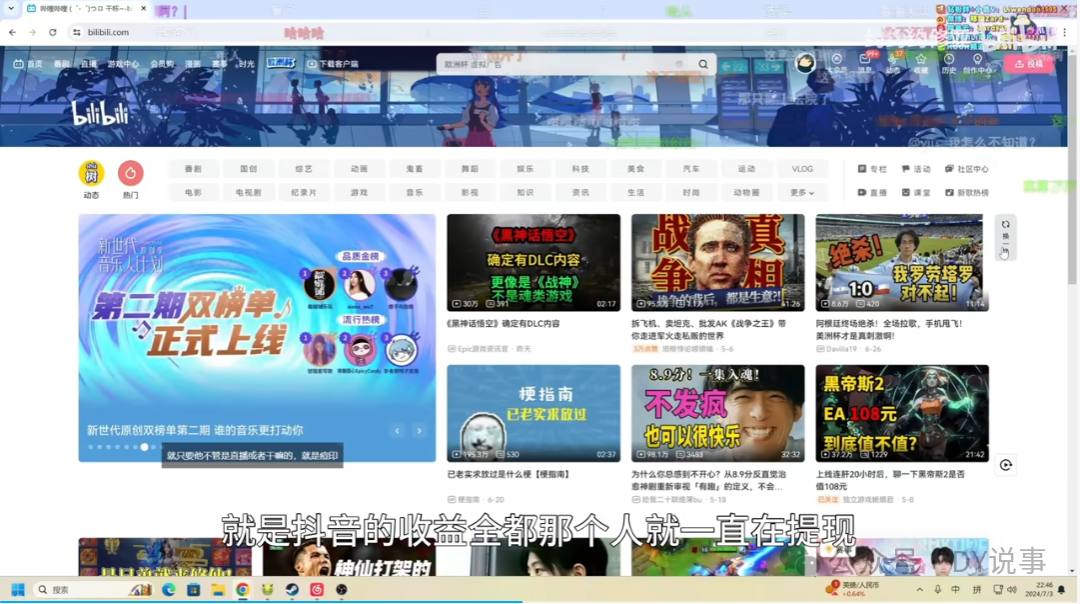
Task: Click the pink 投稿 upload button
Action: (1029, 63)
